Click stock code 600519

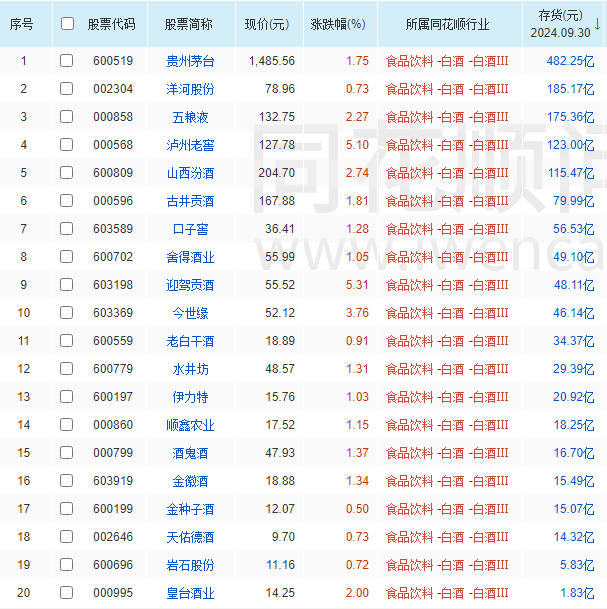(113, 61)
